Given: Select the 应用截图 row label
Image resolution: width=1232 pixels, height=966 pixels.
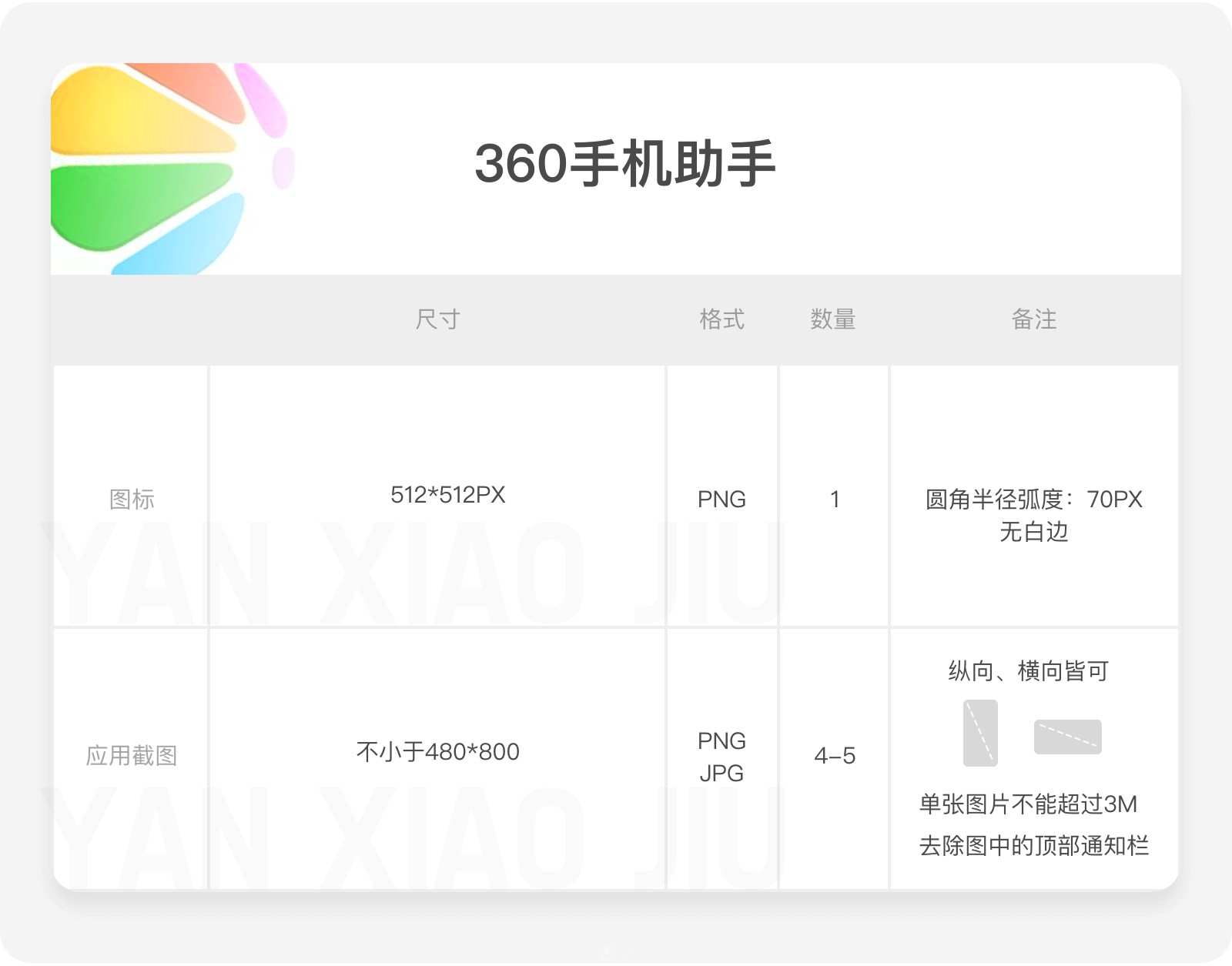Looking at the screenshot, I should click(132, 756).
